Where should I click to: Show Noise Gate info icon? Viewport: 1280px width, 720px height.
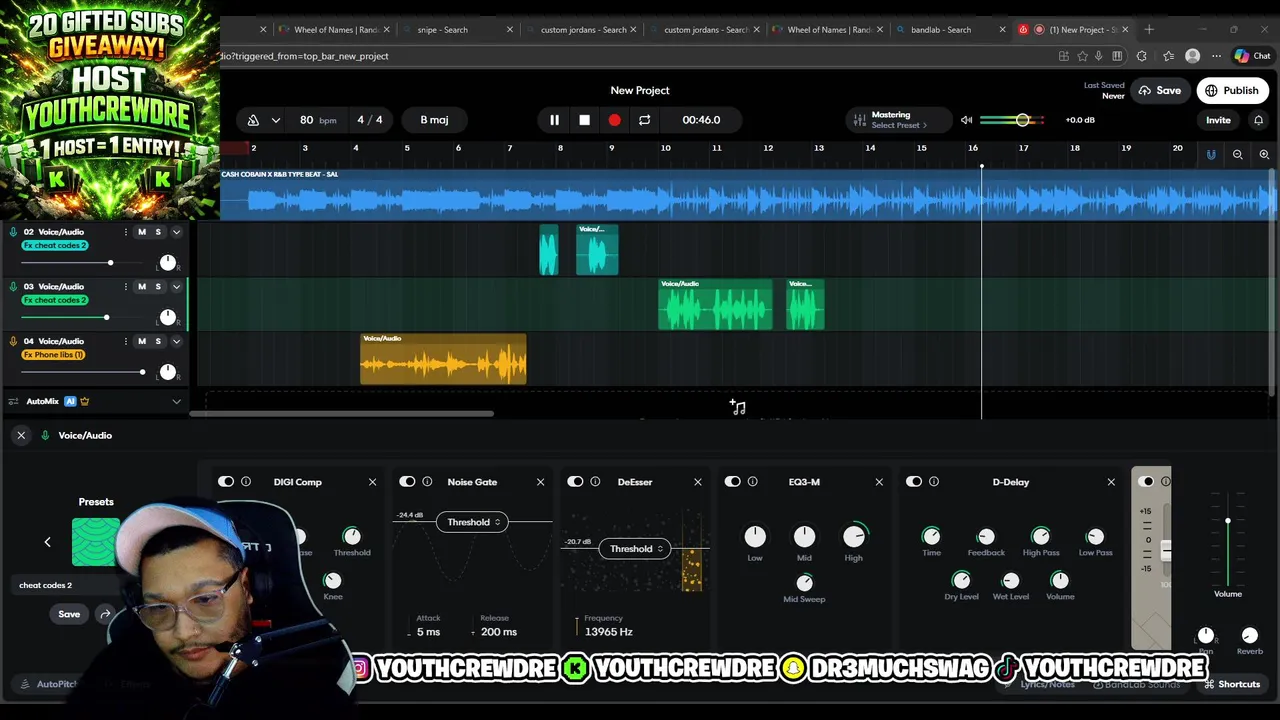coord(427,482)
